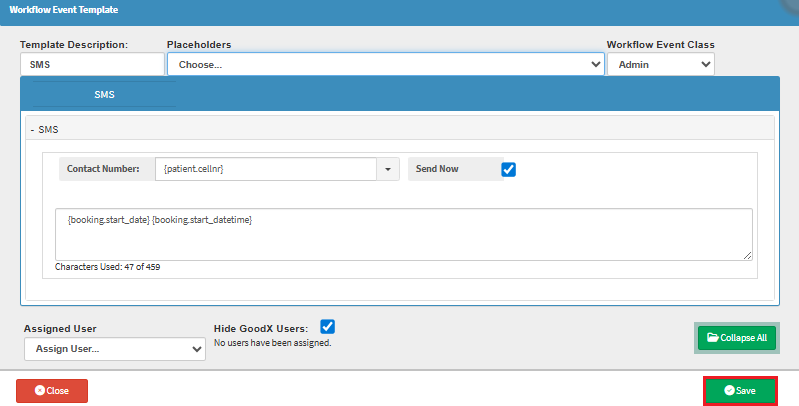Collapse the '- SMS' section header
The height and width of the screenshot is (406, 799).
click(46, 130)
